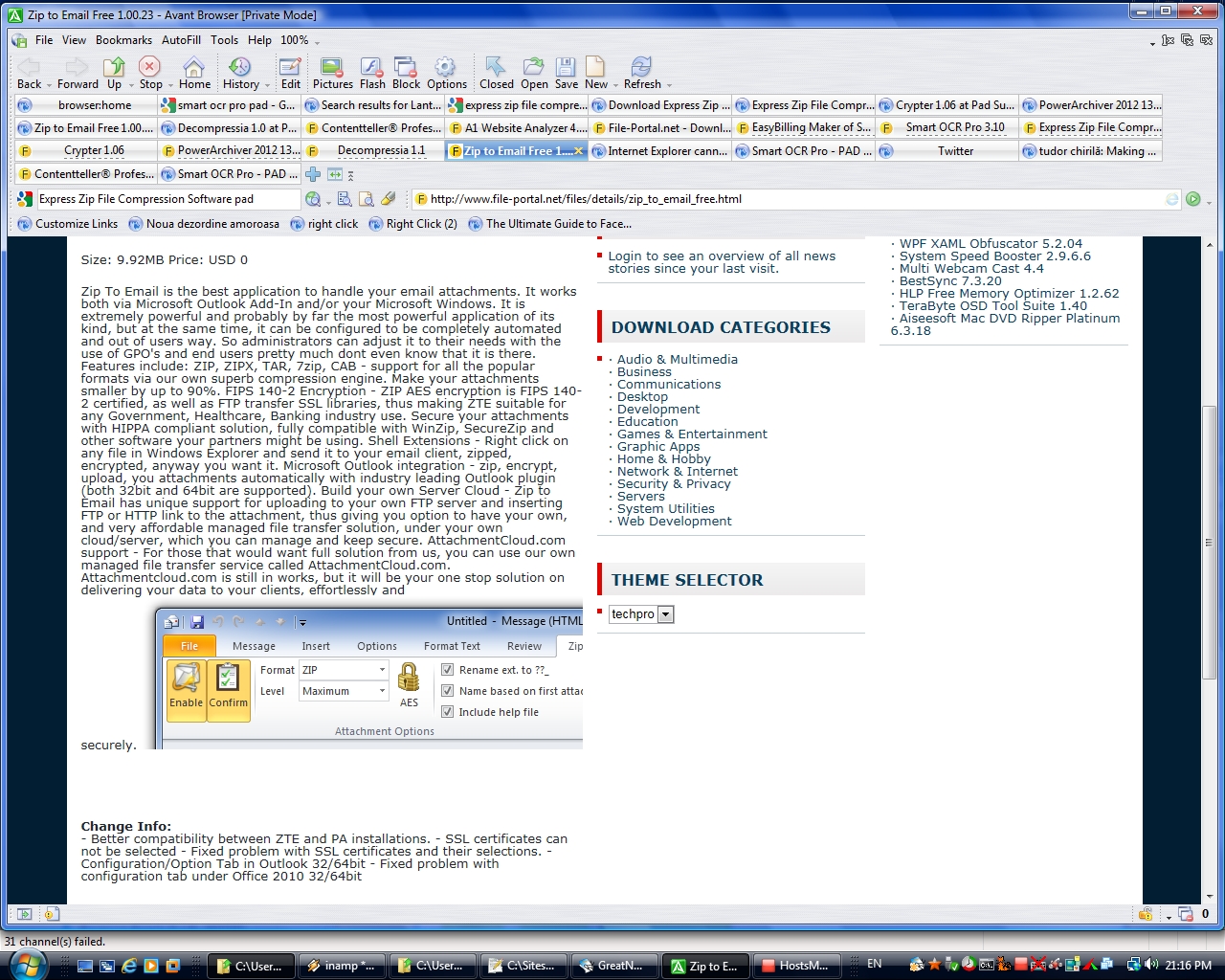This screenshot has width=1225, height=980.
Task: Click the Edit toolbar icon
Action: click(291, 66)
